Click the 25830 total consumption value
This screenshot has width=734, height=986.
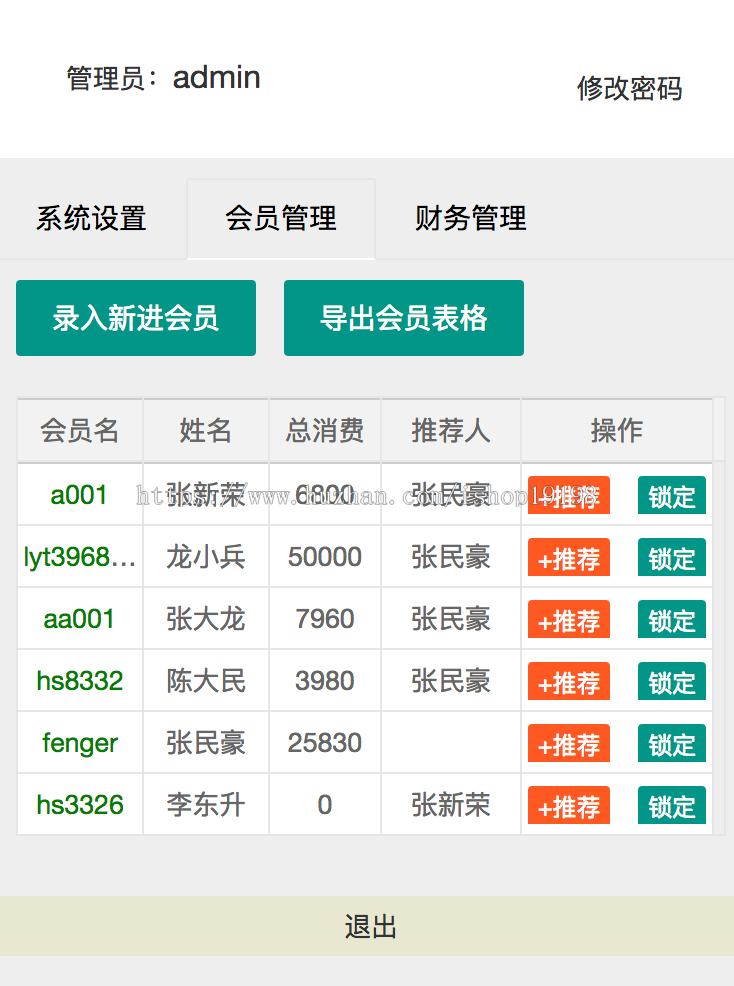point(325,743)
